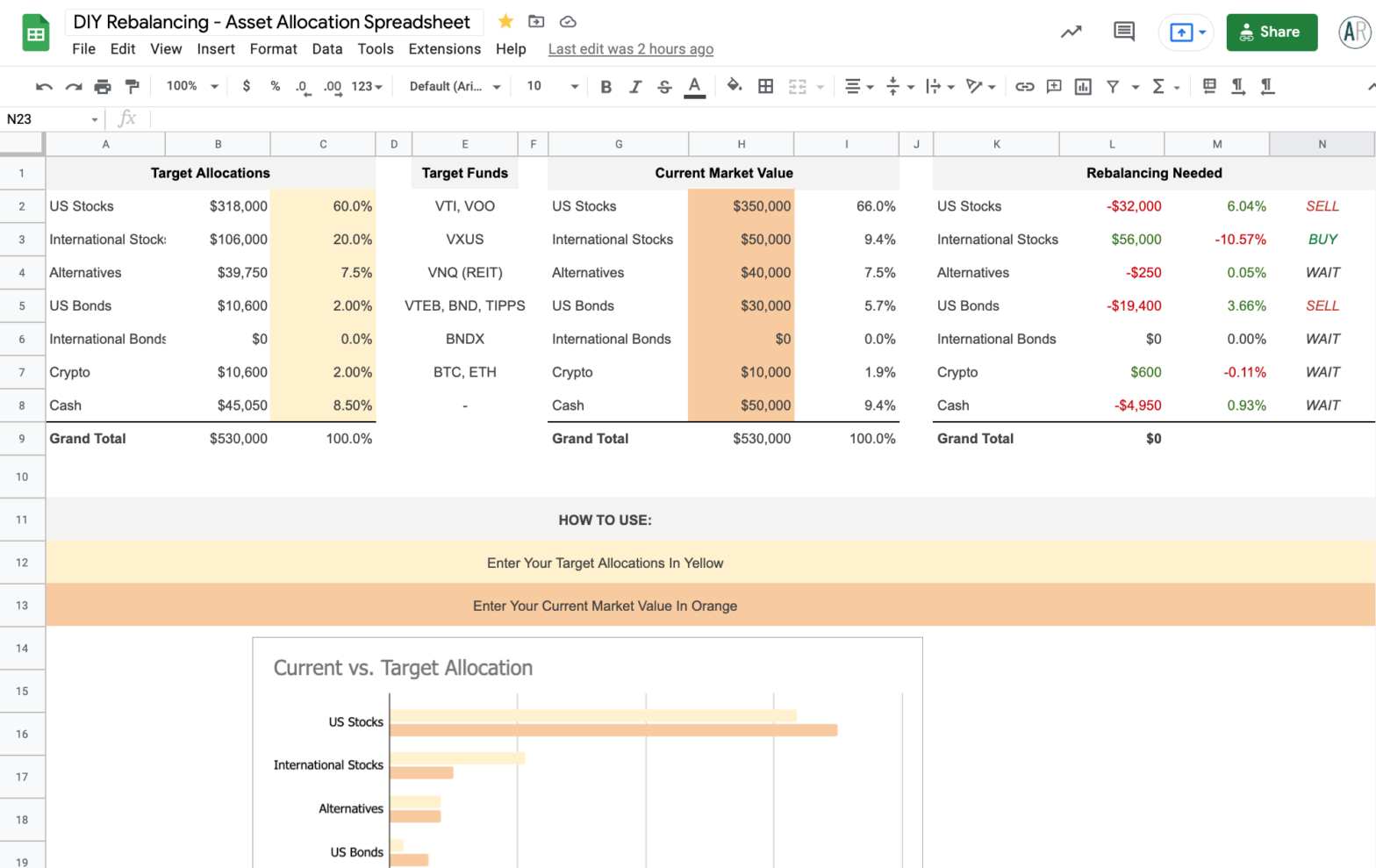Open the present to meeting button
The width and height of the screenshot is (1376, 868).
pos(1186,32)
